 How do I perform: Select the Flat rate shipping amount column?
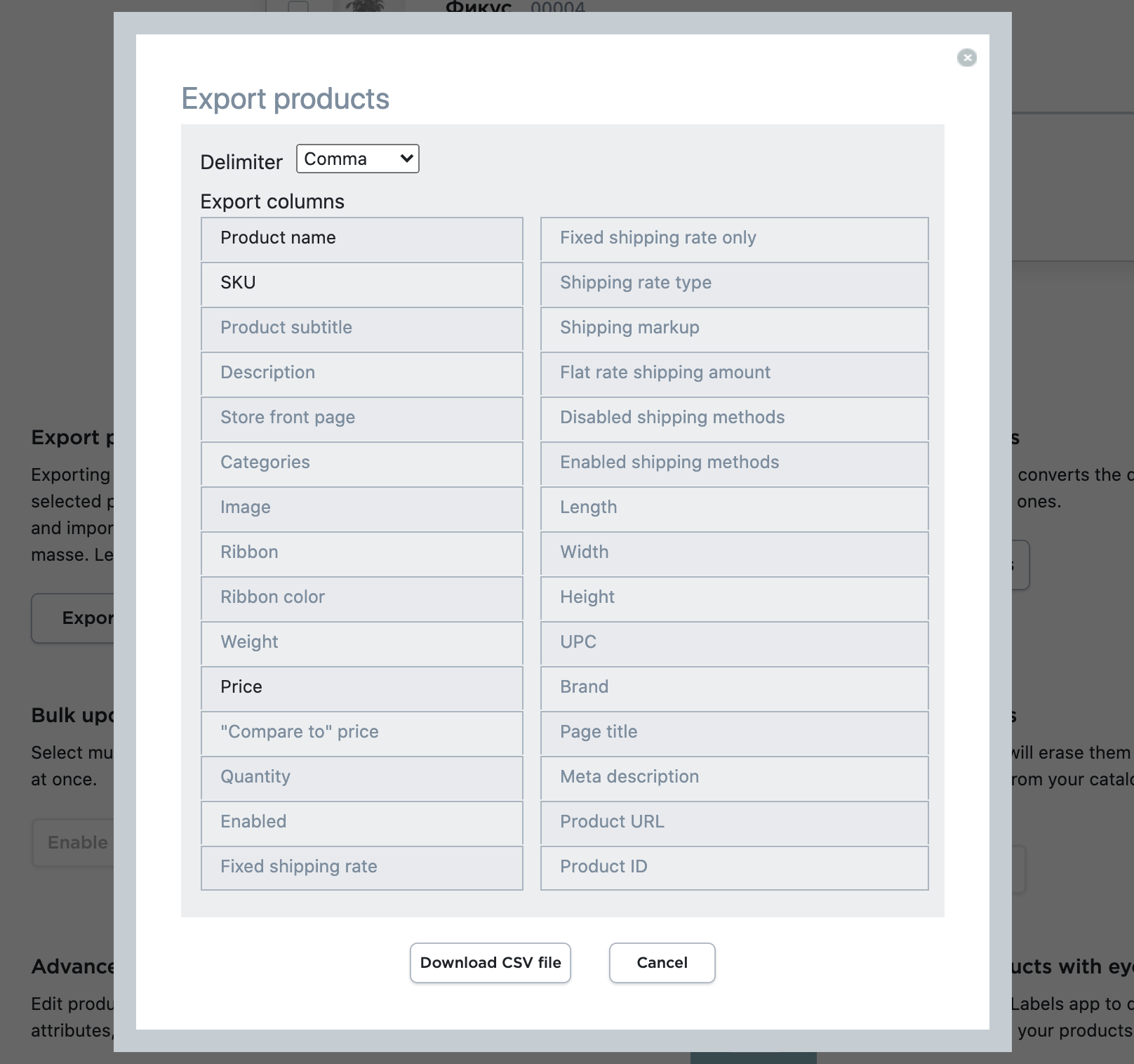coord(734,373)
